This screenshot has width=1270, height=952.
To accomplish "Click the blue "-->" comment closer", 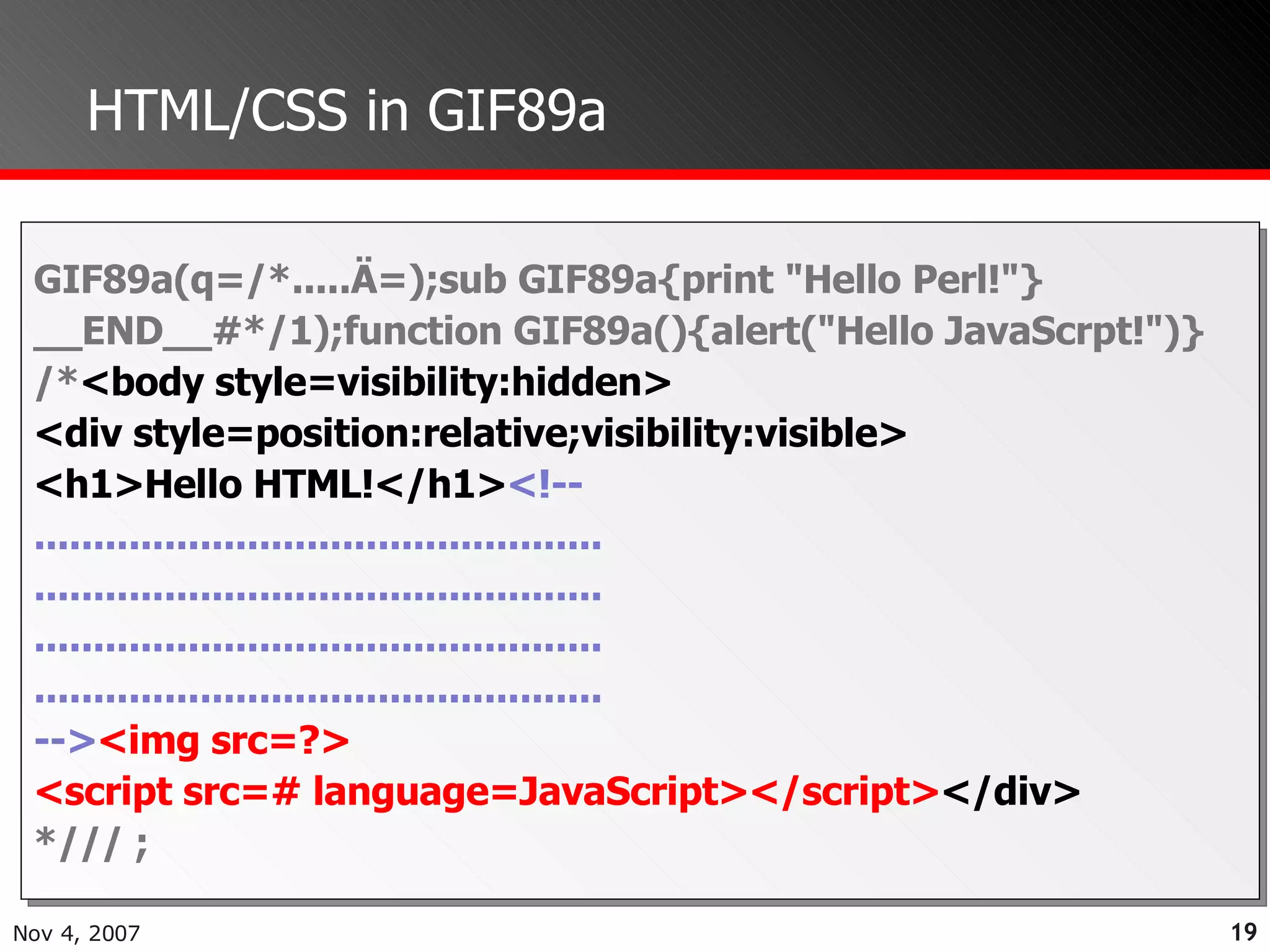I will pos(66,740).
